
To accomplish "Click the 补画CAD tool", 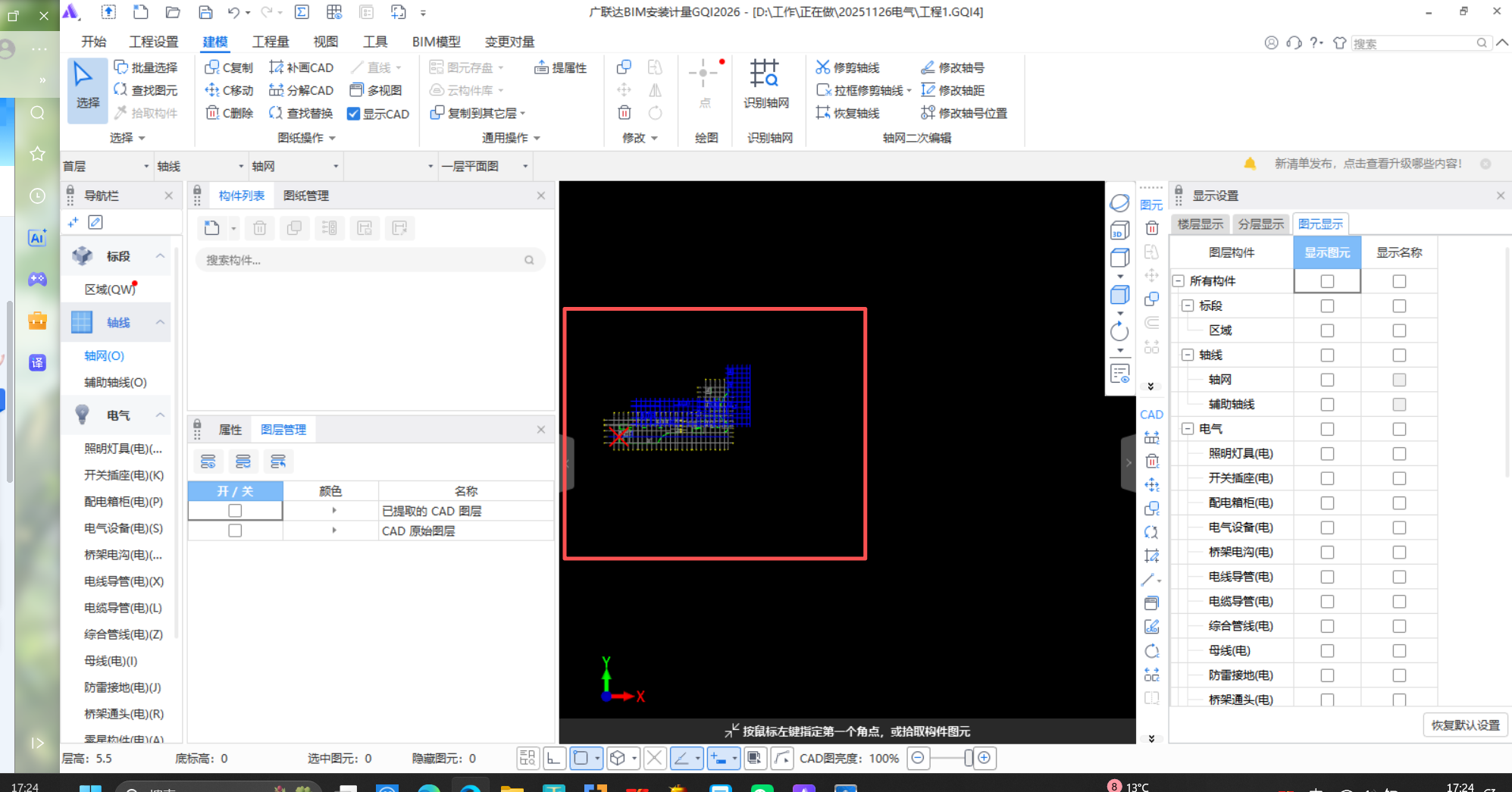I will pyautogui.click(x=302, y=67).
